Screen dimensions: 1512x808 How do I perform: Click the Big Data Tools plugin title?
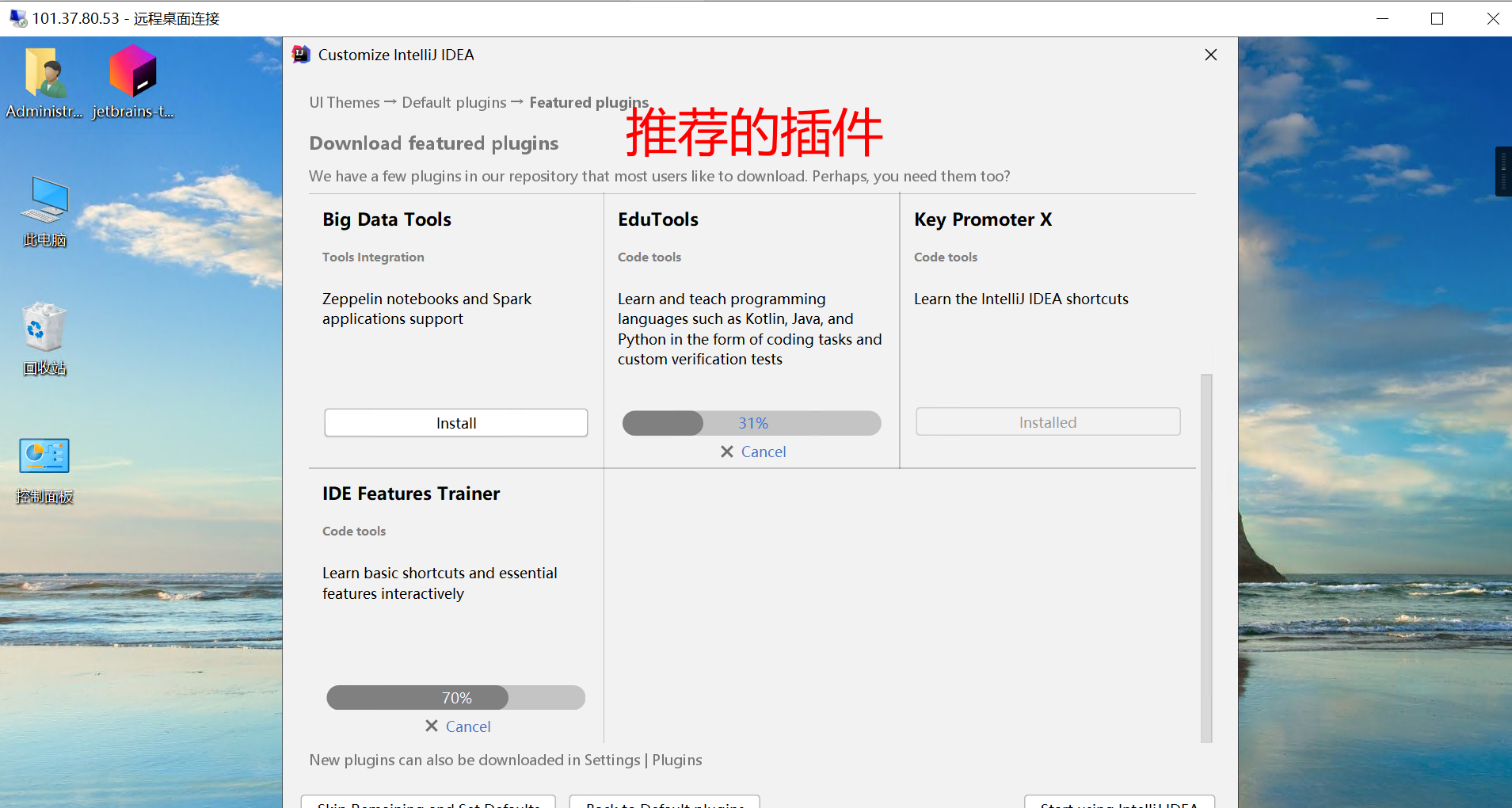387,219
